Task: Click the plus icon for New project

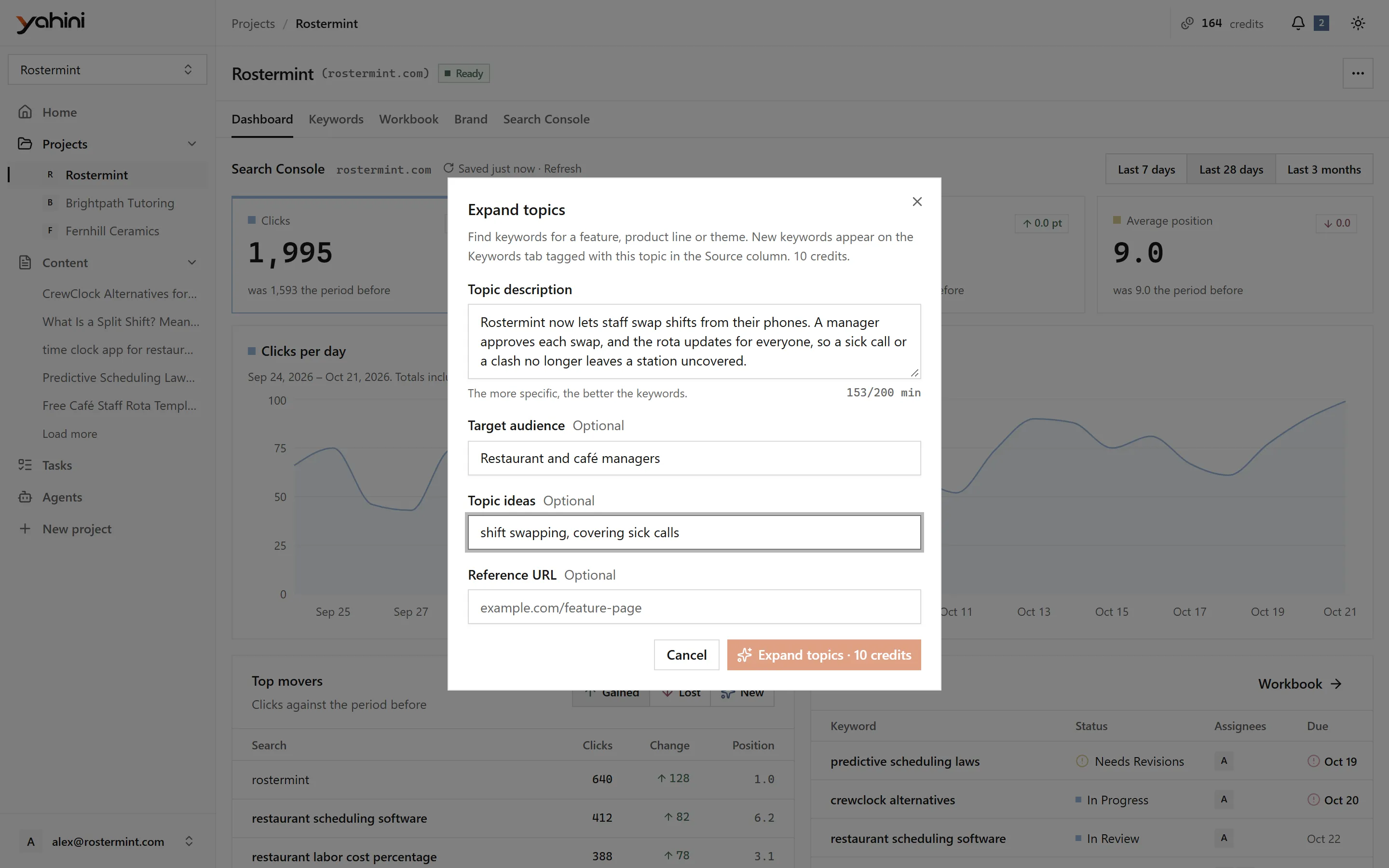Action: (25, 528)
